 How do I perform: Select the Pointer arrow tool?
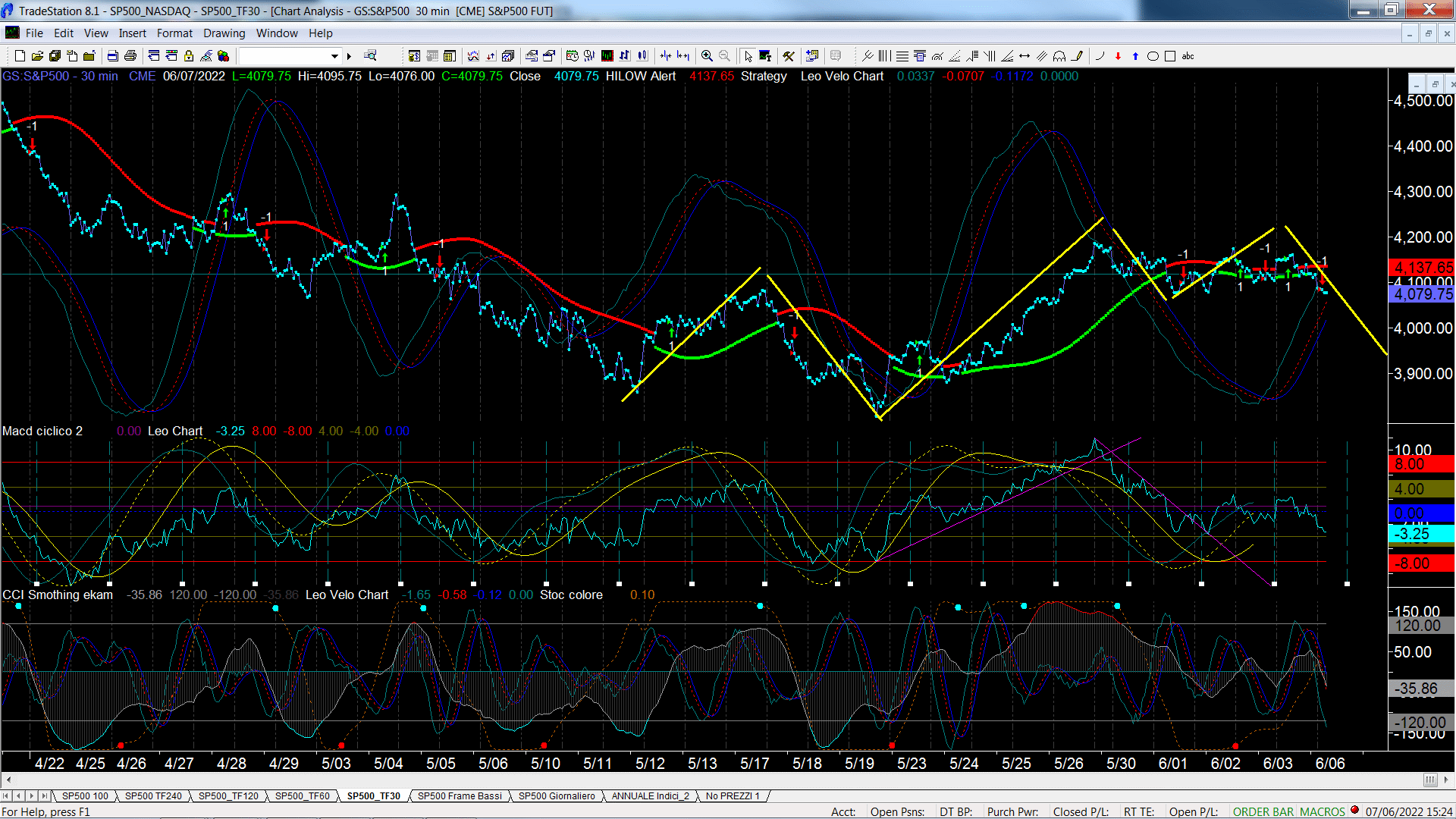tap(748, 56)
